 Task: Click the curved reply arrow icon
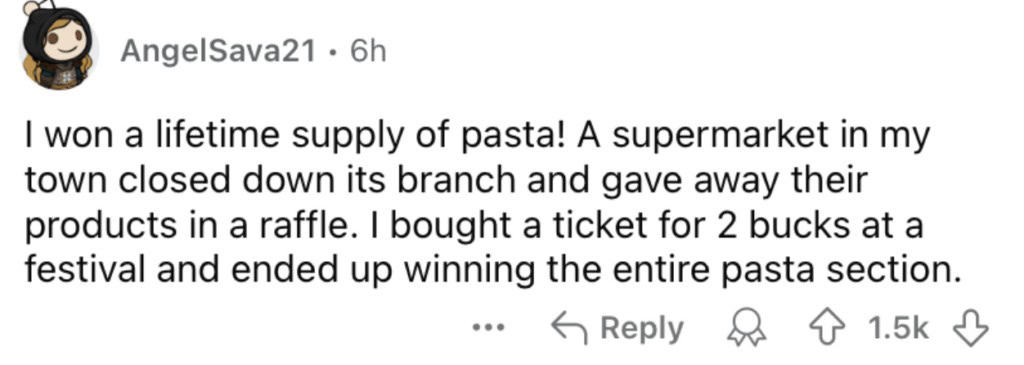(x=568, y=328)
